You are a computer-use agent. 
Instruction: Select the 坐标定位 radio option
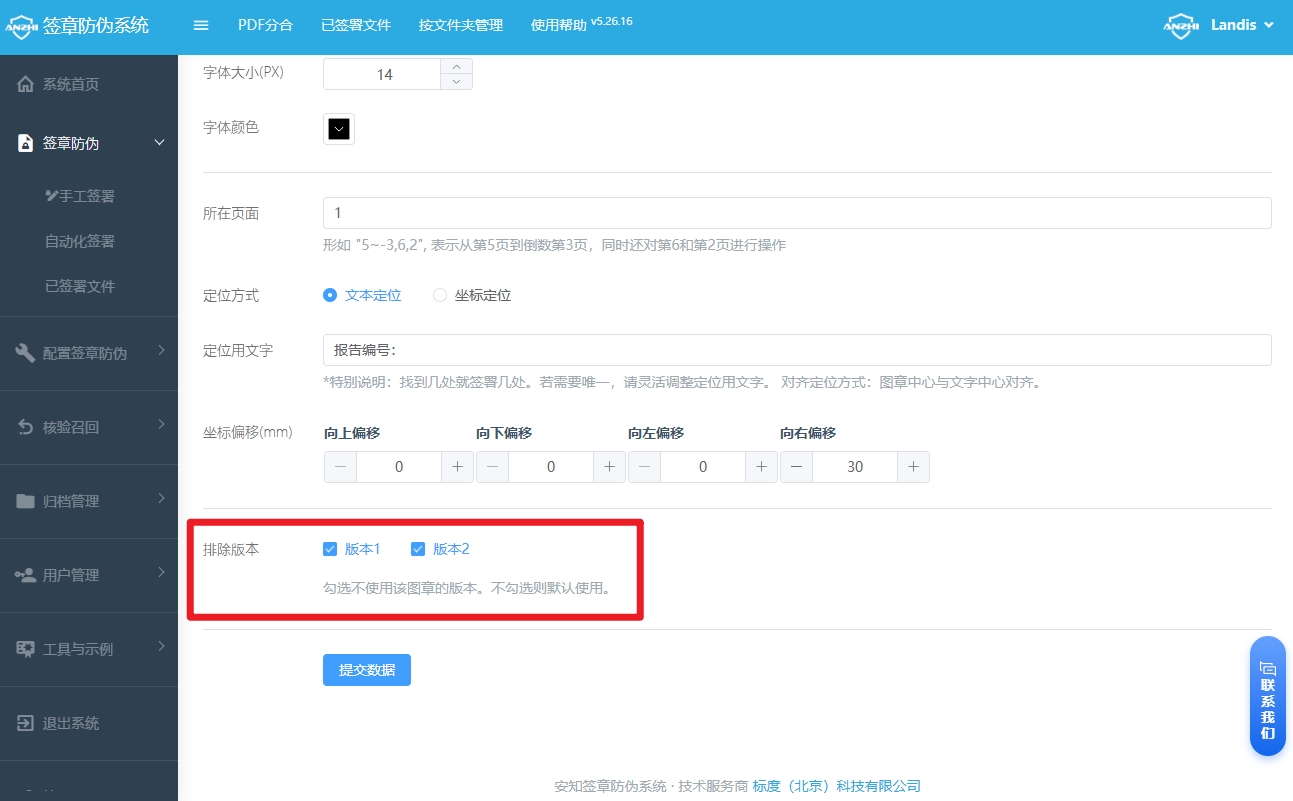coord(440,295)
